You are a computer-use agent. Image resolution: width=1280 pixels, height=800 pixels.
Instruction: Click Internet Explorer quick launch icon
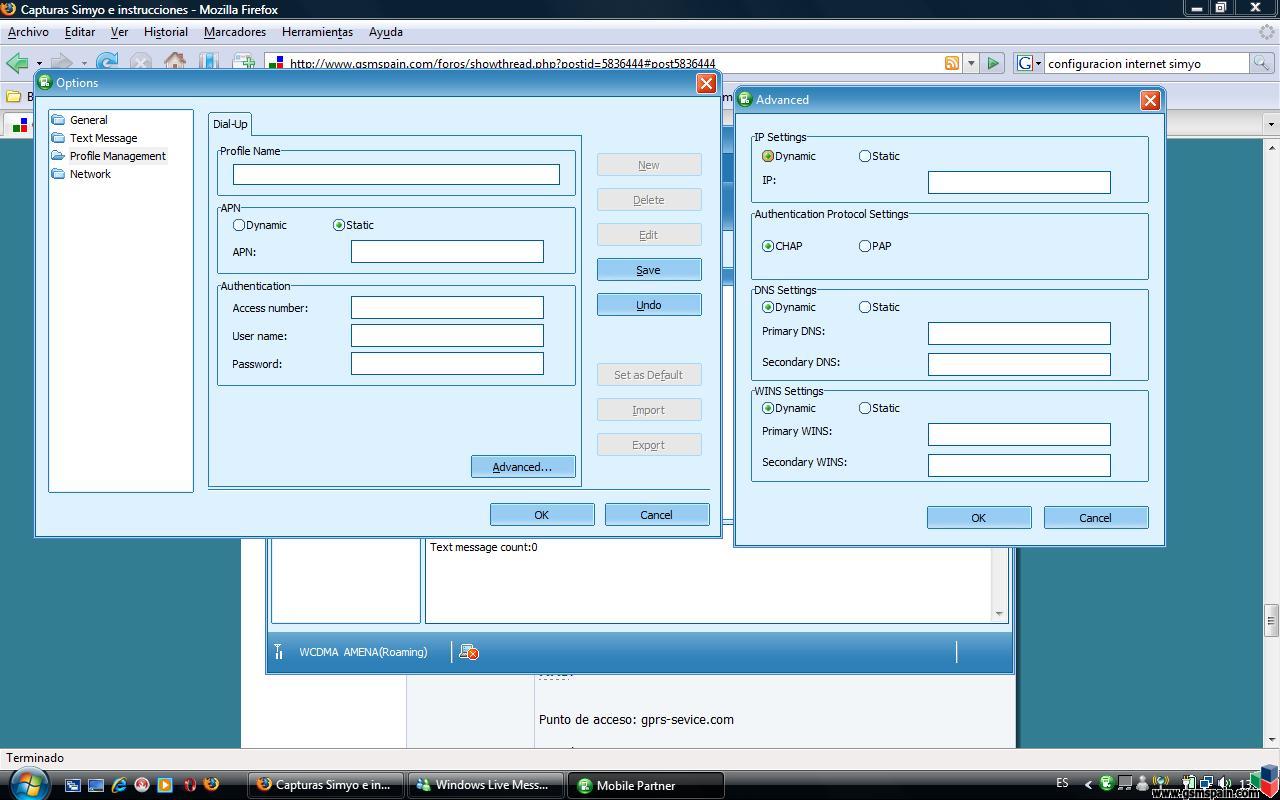pos(119,785)
